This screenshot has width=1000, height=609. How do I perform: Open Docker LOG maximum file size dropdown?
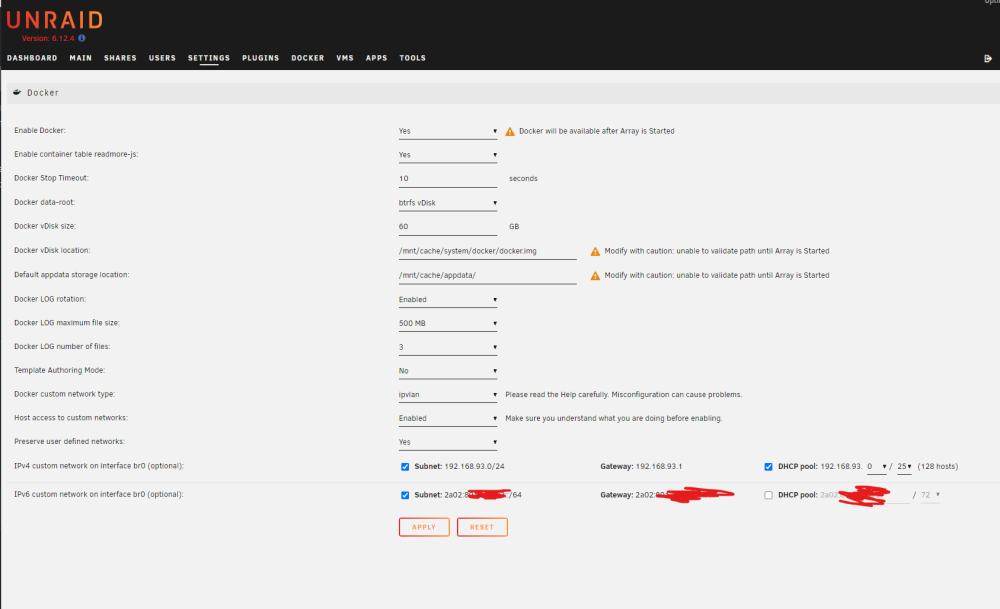point(448,323)
